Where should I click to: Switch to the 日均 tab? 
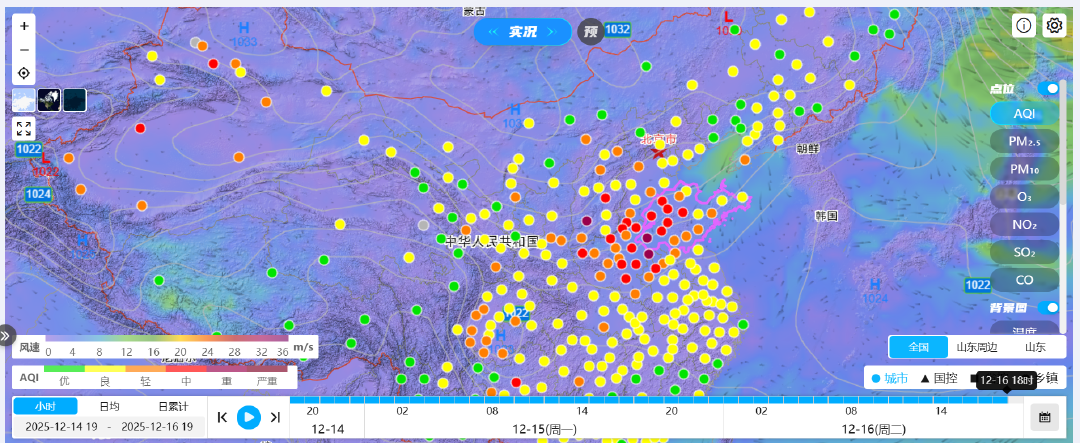click(x=109, y=406)
